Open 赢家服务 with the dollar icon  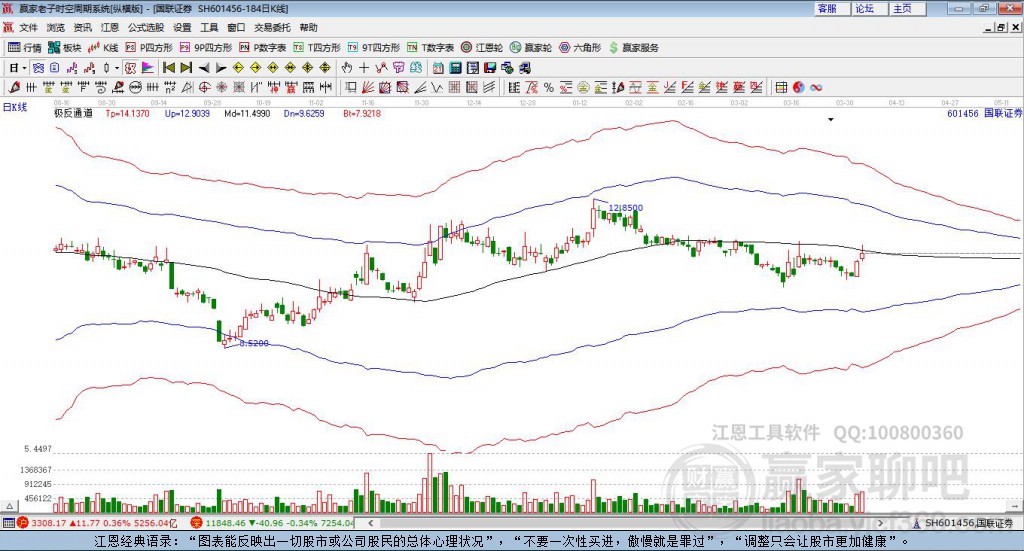point(633,48)
